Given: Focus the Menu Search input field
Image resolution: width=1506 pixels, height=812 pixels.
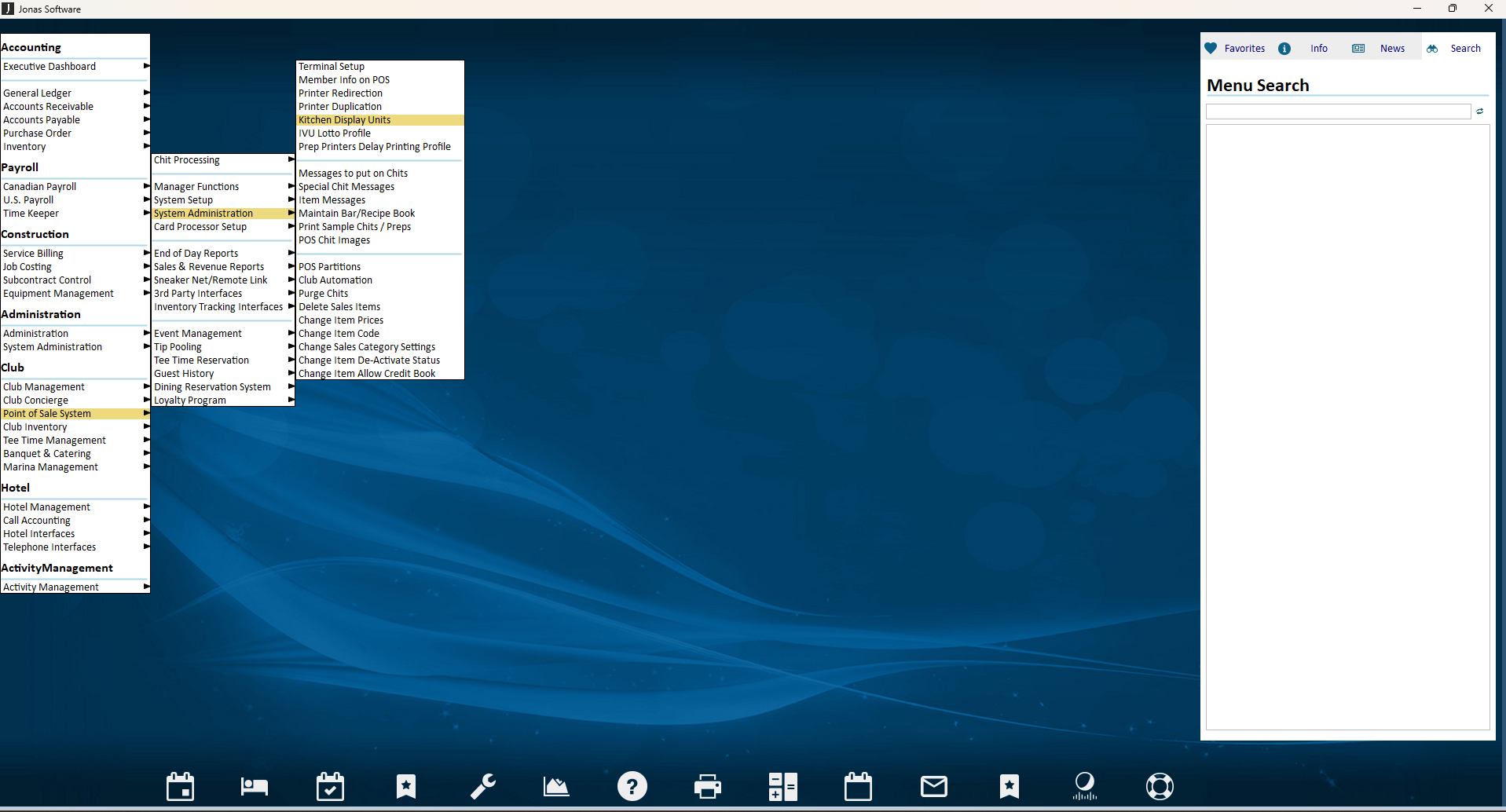Looking at the screenshot, I should [x=1339, y=112].
